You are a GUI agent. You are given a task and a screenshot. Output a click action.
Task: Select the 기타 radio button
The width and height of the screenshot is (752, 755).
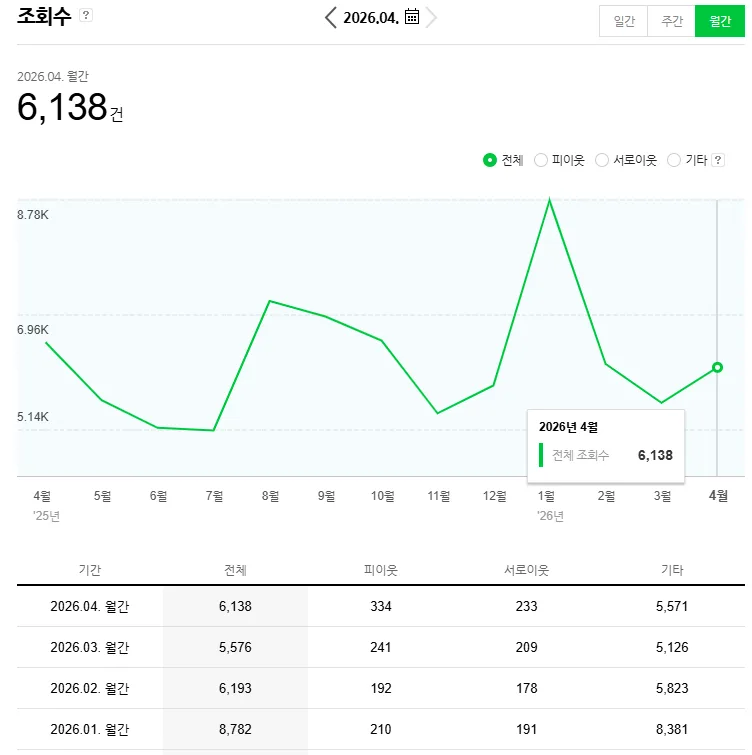click(674, 160)
